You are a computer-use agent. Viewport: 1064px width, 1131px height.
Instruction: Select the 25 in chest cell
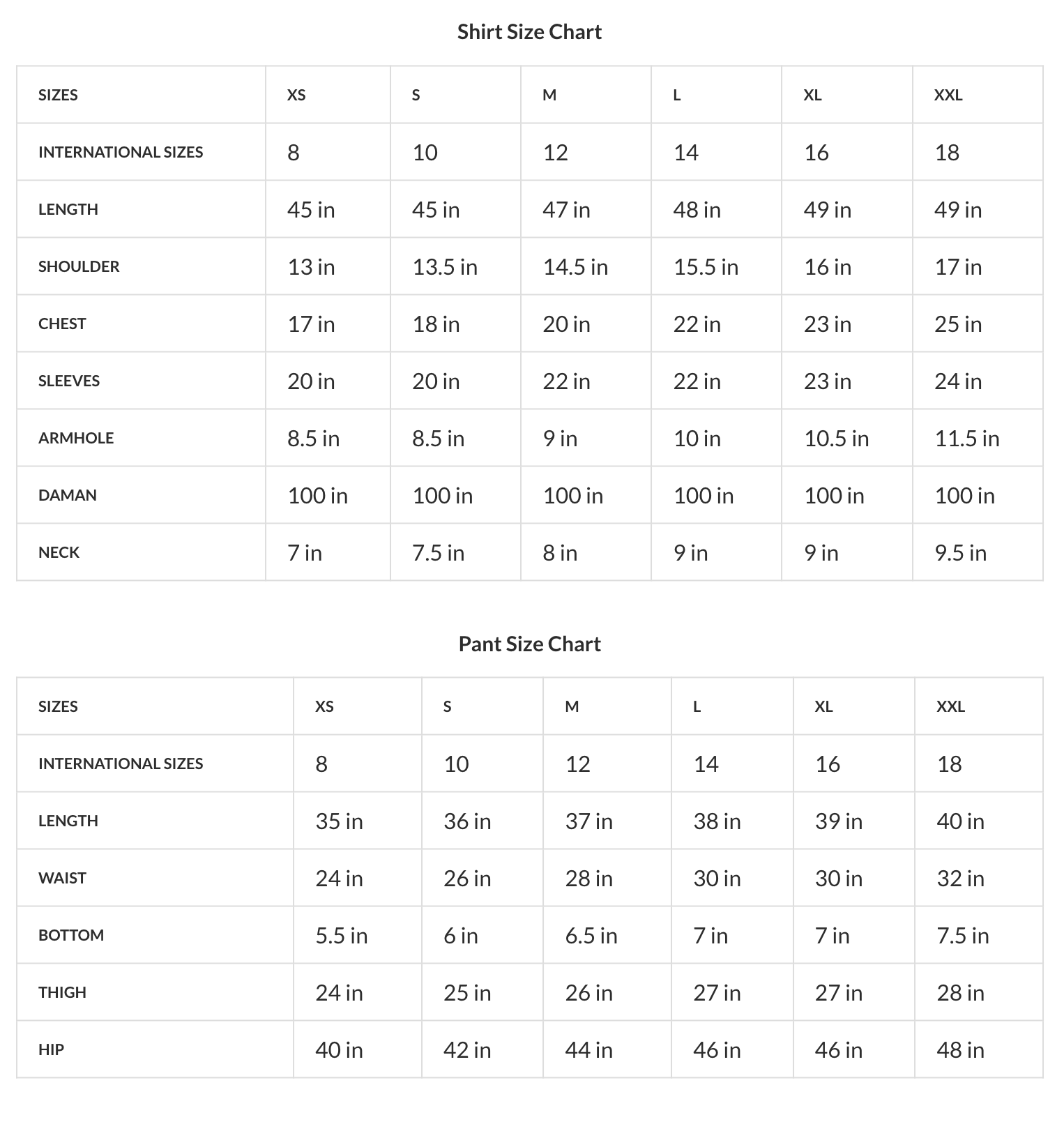(x=958, y=324)
